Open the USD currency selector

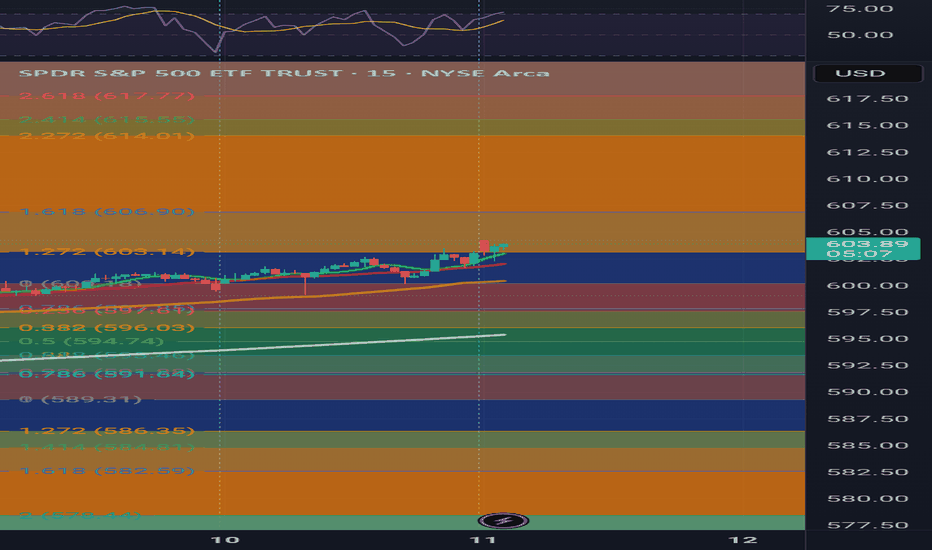[867, 73]
